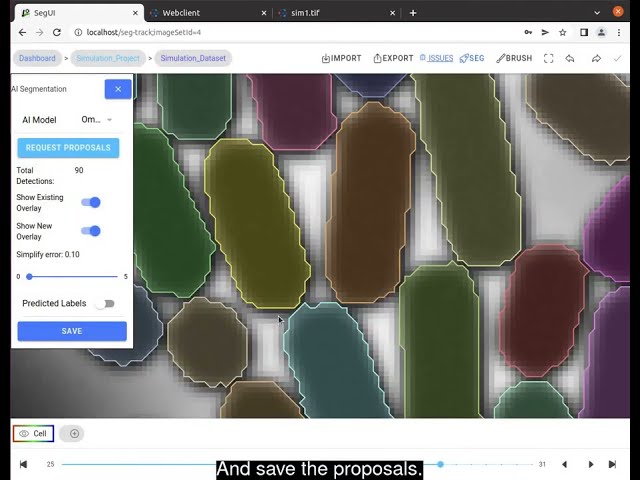The width and height of the screenshot is (640, 480).
Task: Click the Simplify error slider handle
Action: [x=29, y=277]
